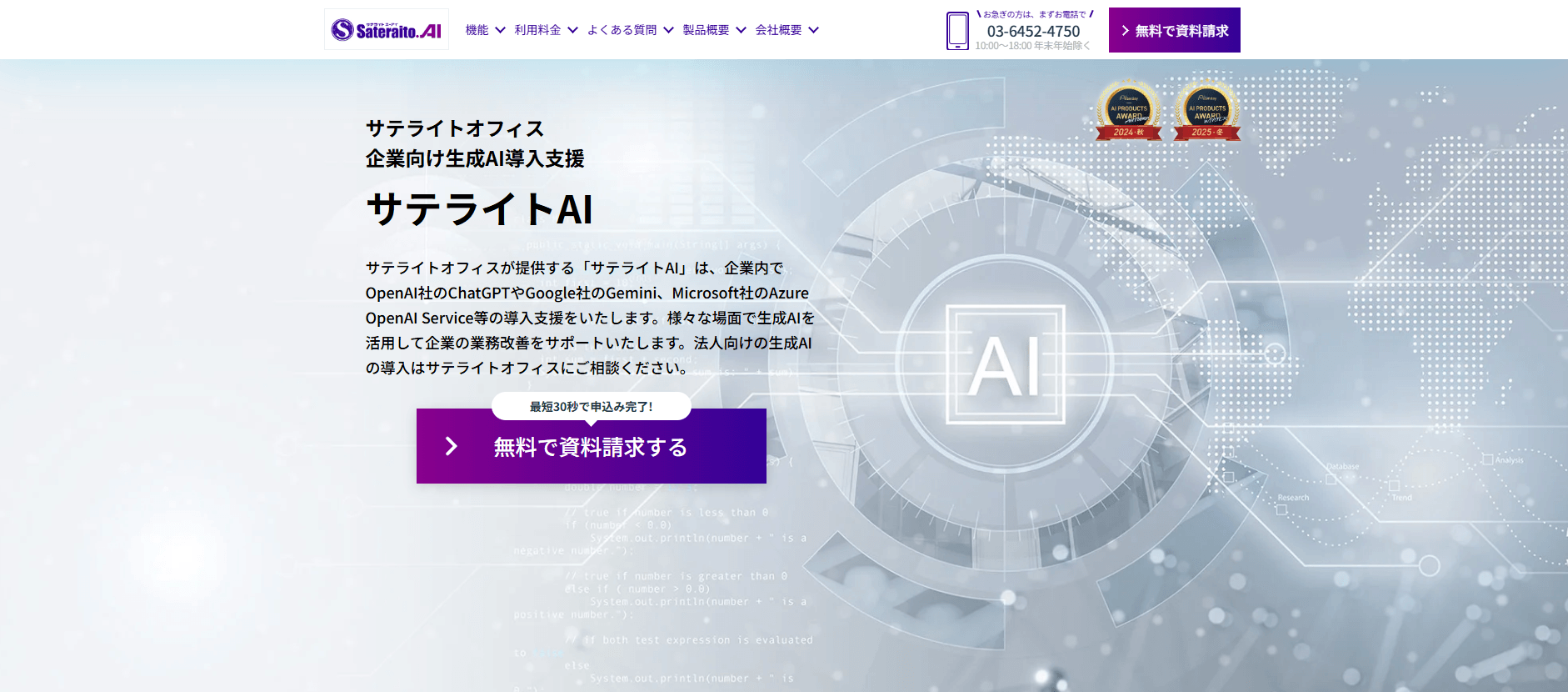Expand the 会社概要 dropdown chevron
The width and height of the screenshot is (1568, 692).
coord(813,30)
